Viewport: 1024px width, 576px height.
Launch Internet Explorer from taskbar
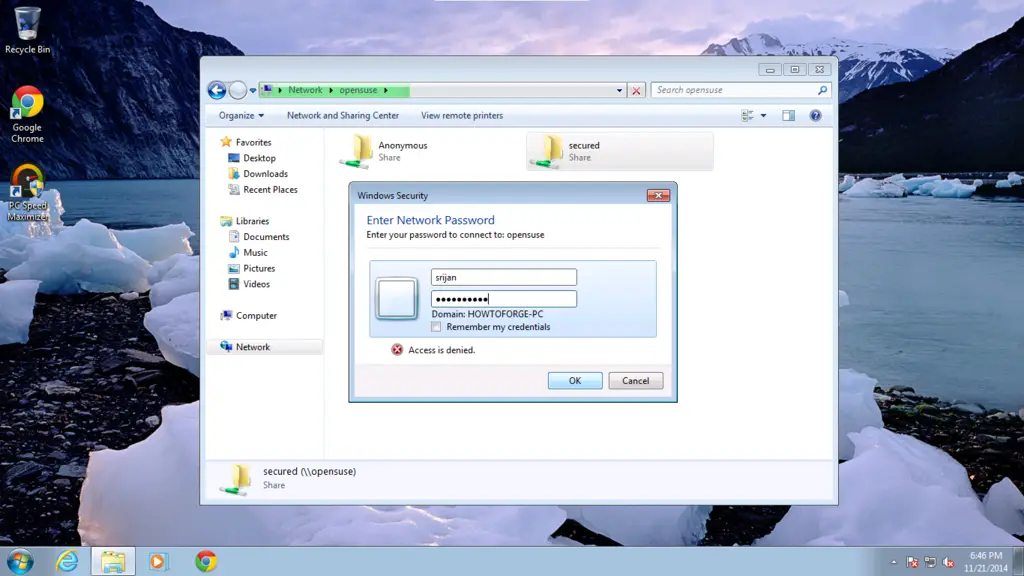coord(67,562)
